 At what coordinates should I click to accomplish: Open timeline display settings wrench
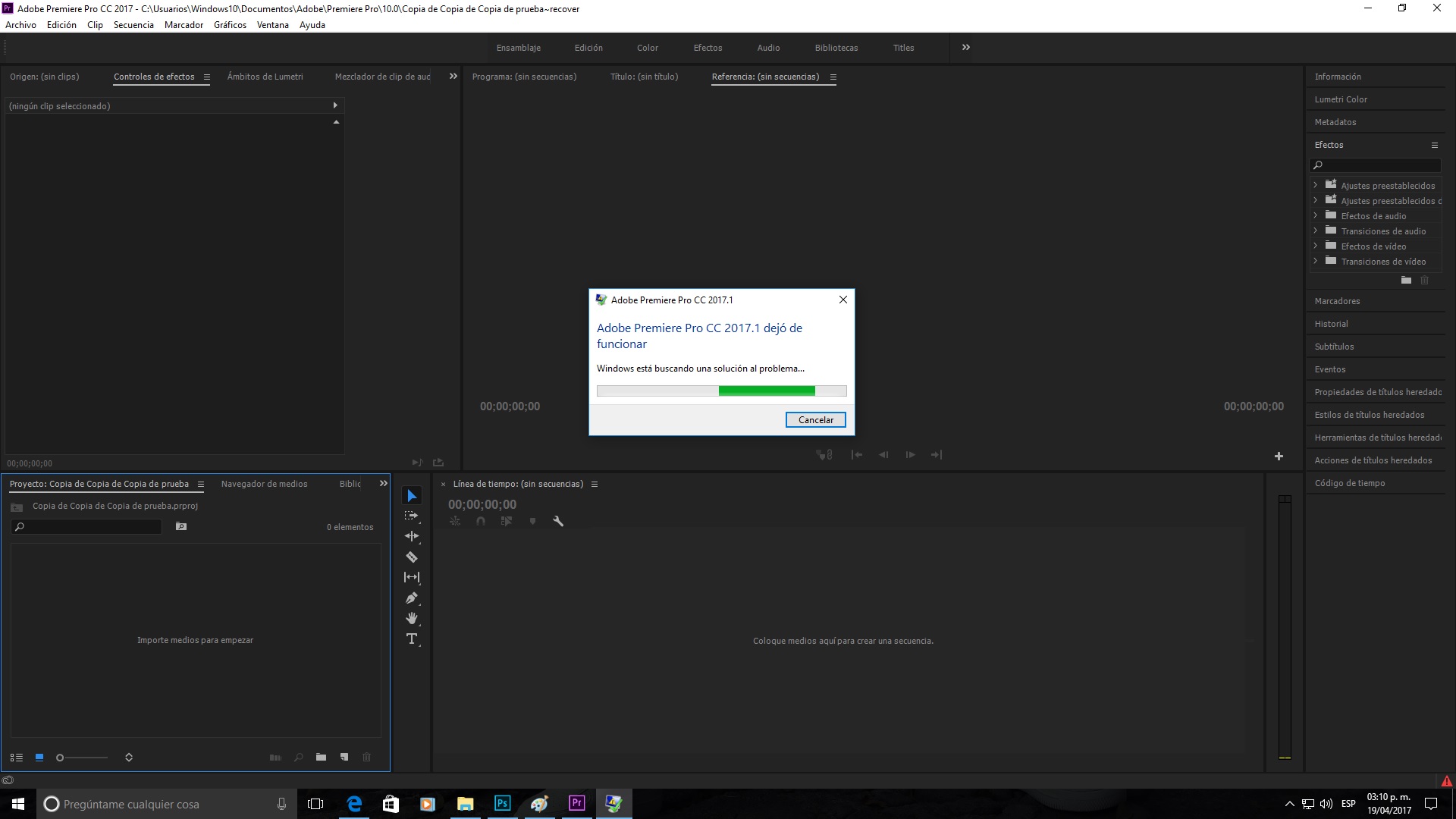coord(558,522)
